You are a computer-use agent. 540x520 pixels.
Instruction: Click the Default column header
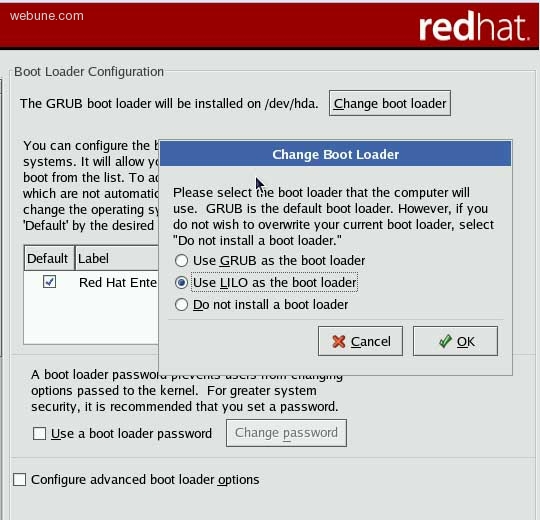click(49, 258)
